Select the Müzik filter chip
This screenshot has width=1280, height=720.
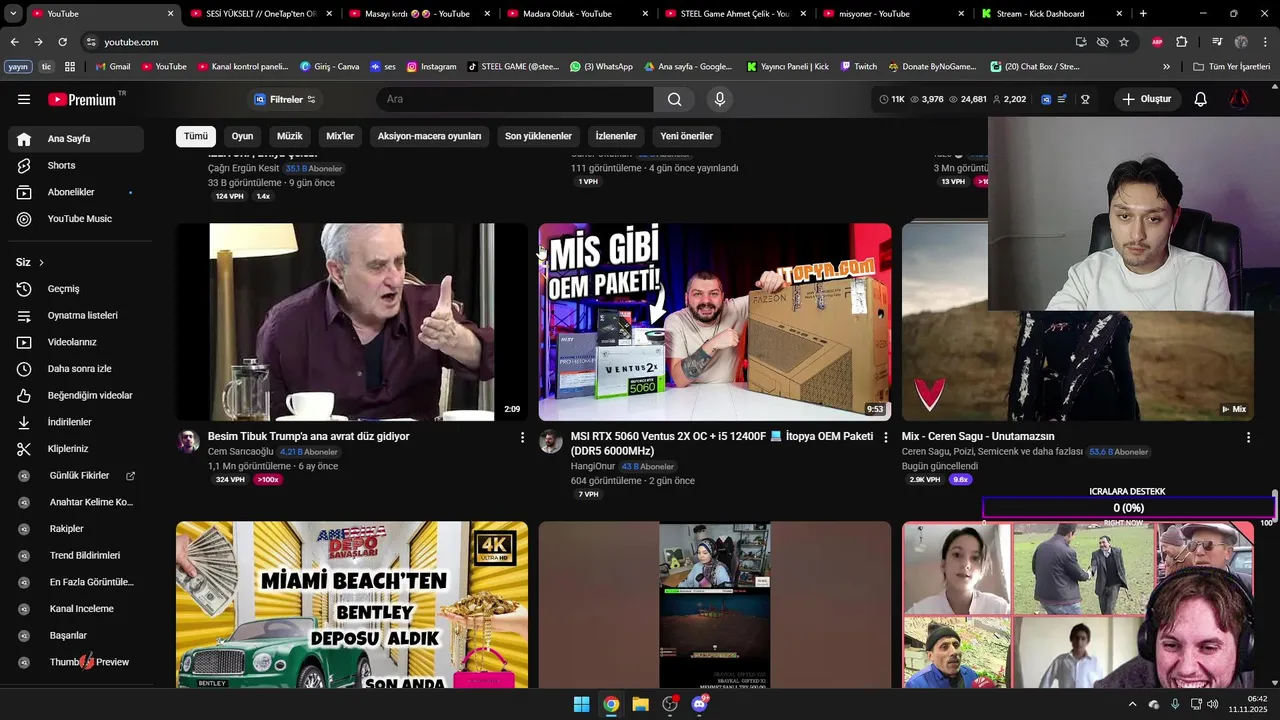click(289, 136)
